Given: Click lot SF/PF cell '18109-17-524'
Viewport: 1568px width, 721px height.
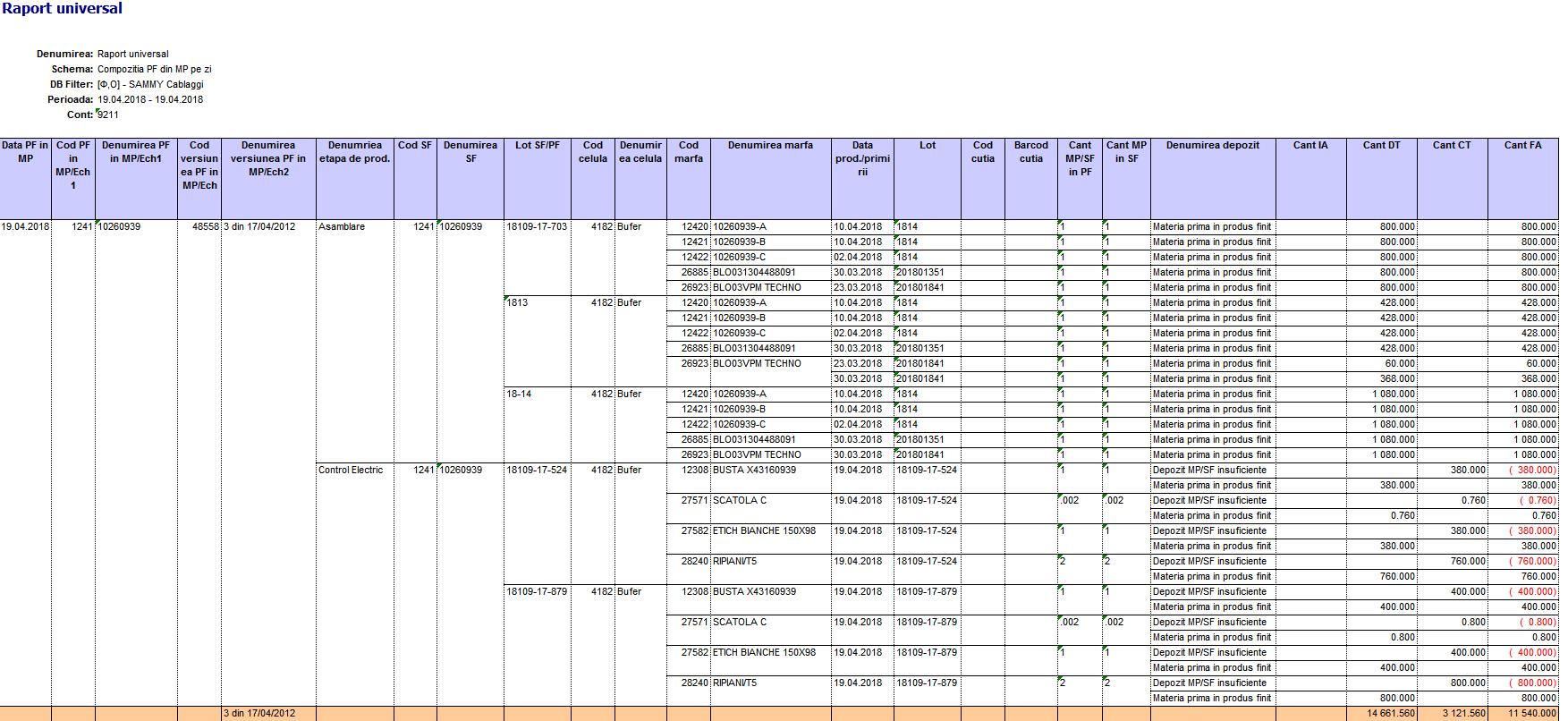Looking at the screenshot, I should (537, 470).
